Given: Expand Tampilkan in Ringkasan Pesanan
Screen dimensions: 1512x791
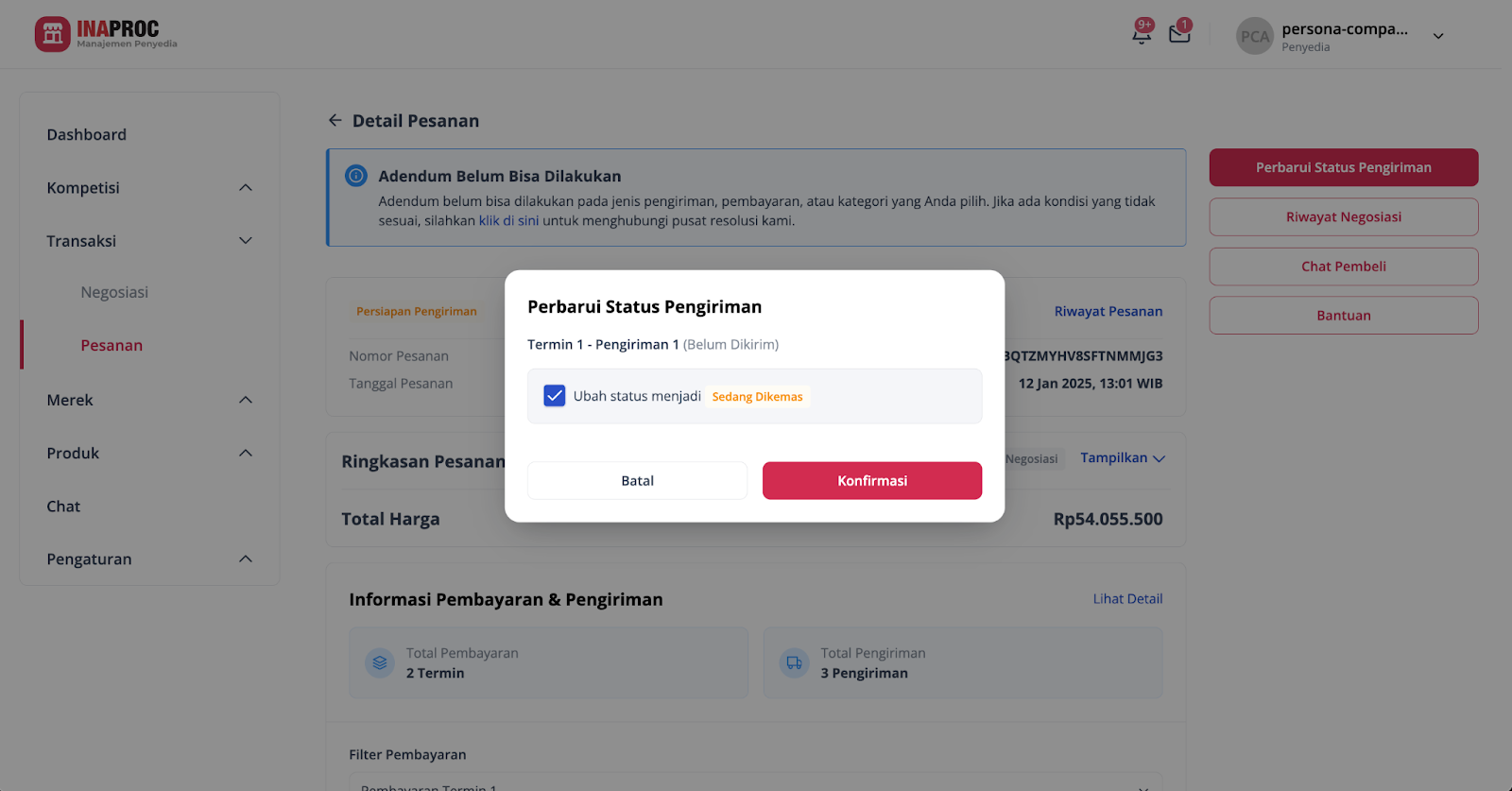Looking at the screenshot, I should [1123, 457].
